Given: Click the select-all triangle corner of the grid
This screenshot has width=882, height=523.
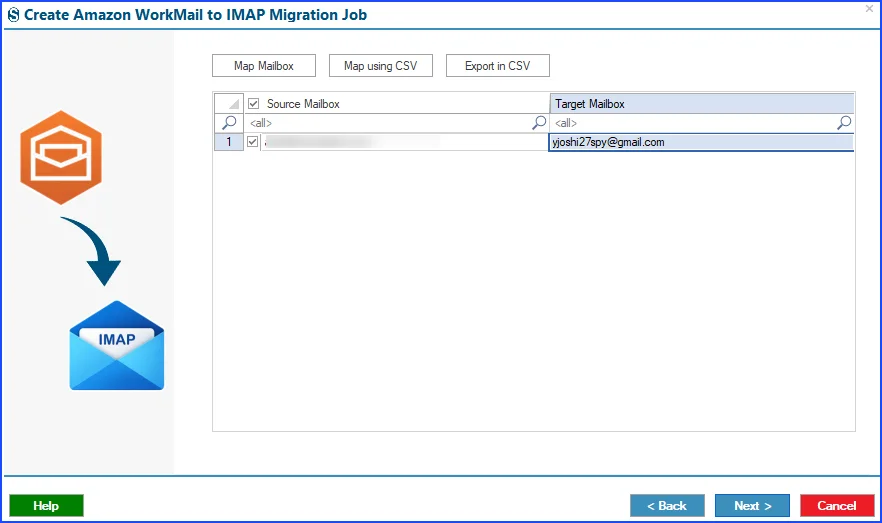Looking at the screenshot, I should click(x=229, y=103).
